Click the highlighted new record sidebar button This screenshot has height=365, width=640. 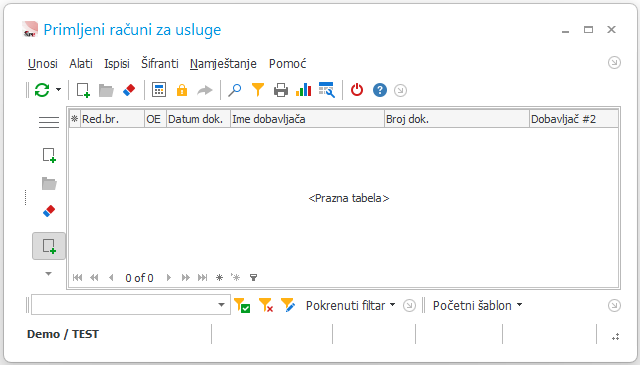coord(49,246)
